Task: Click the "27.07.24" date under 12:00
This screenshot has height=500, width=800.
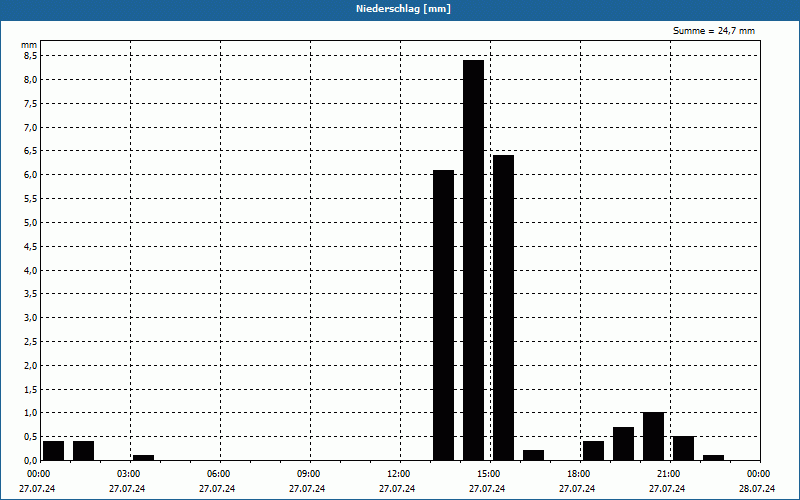Action: pyautogui.click(x=397, y=489)
